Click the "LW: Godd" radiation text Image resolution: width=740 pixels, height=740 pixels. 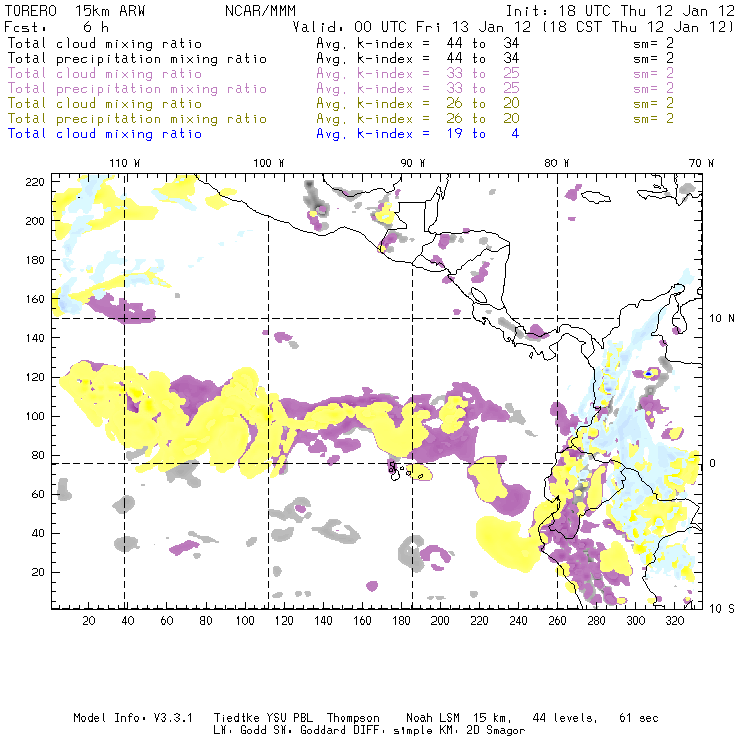tap(240, 731)
